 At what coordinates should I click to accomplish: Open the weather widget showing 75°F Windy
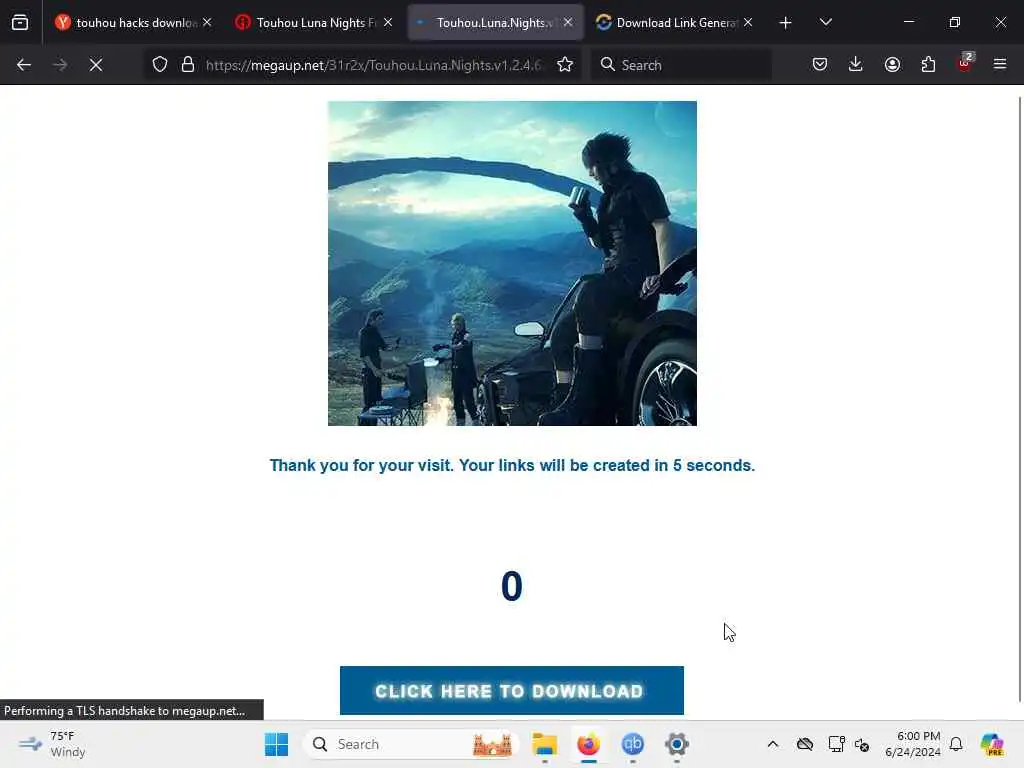(52, 744)
